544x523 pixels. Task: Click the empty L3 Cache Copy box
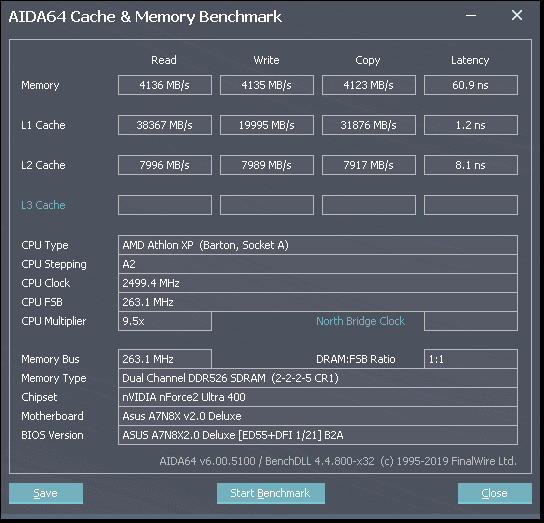point(369,205)
